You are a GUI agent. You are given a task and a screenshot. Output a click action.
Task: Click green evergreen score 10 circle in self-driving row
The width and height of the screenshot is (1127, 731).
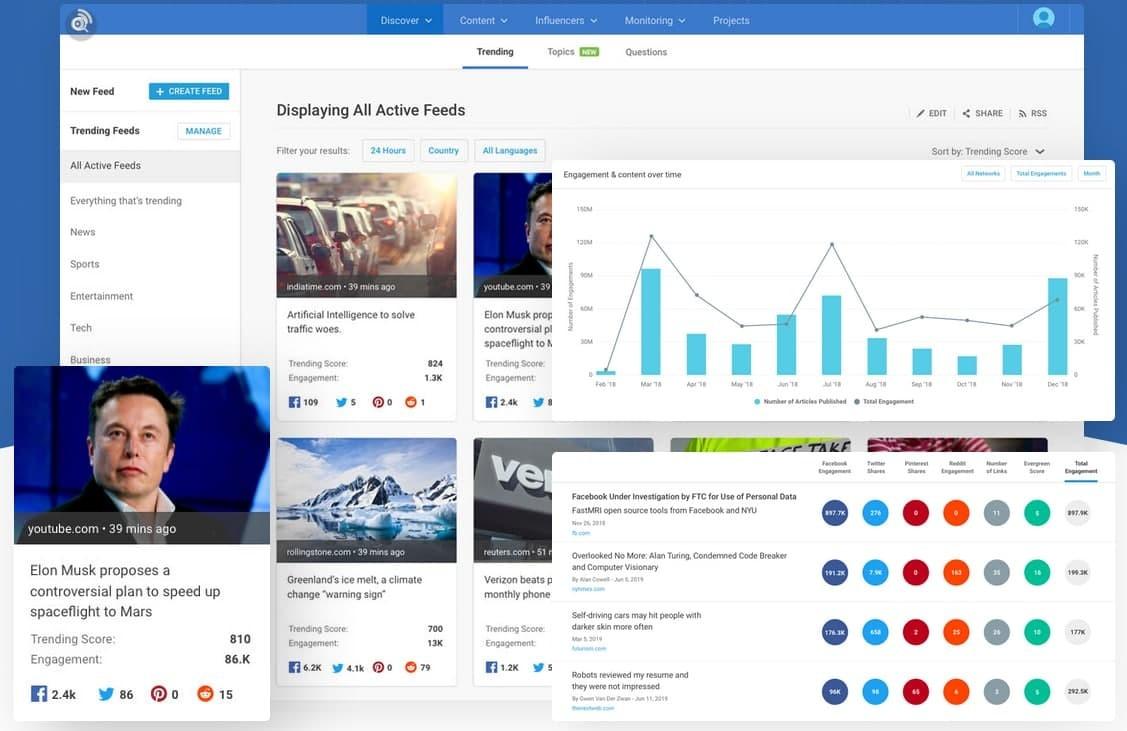[1036, 633]
